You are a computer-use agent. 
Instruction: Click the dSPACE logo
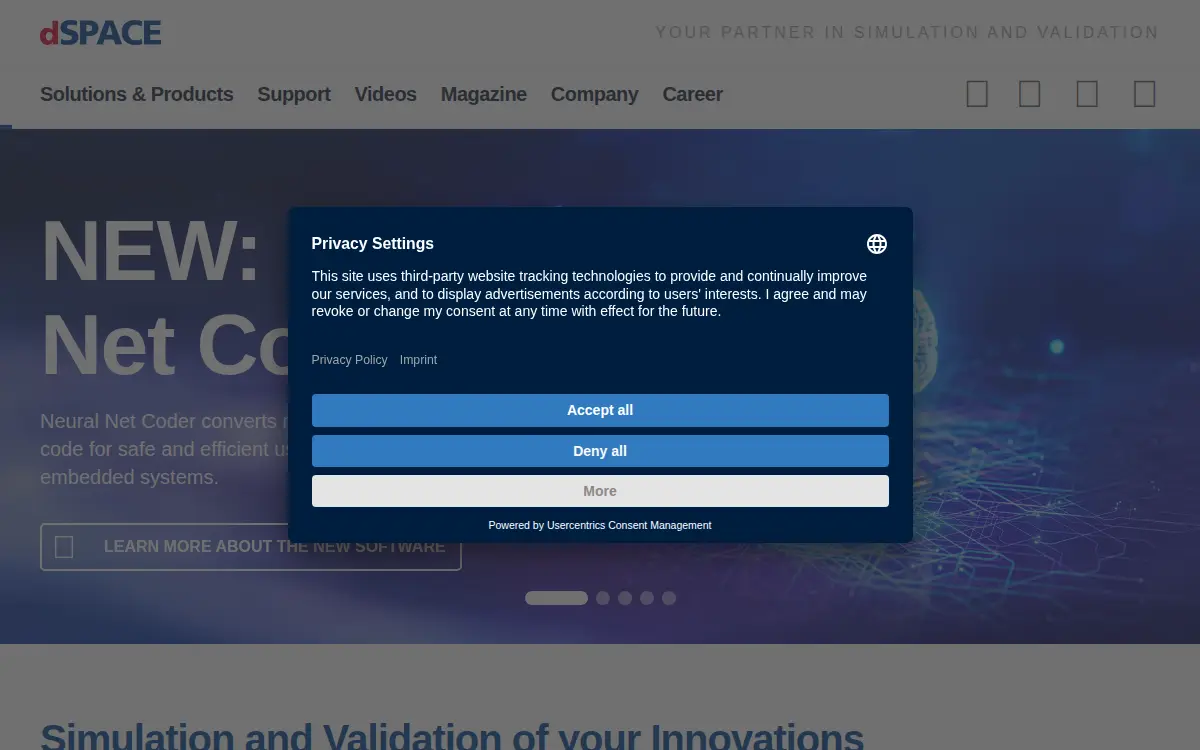pyautogui.click(x=100, y=33)
